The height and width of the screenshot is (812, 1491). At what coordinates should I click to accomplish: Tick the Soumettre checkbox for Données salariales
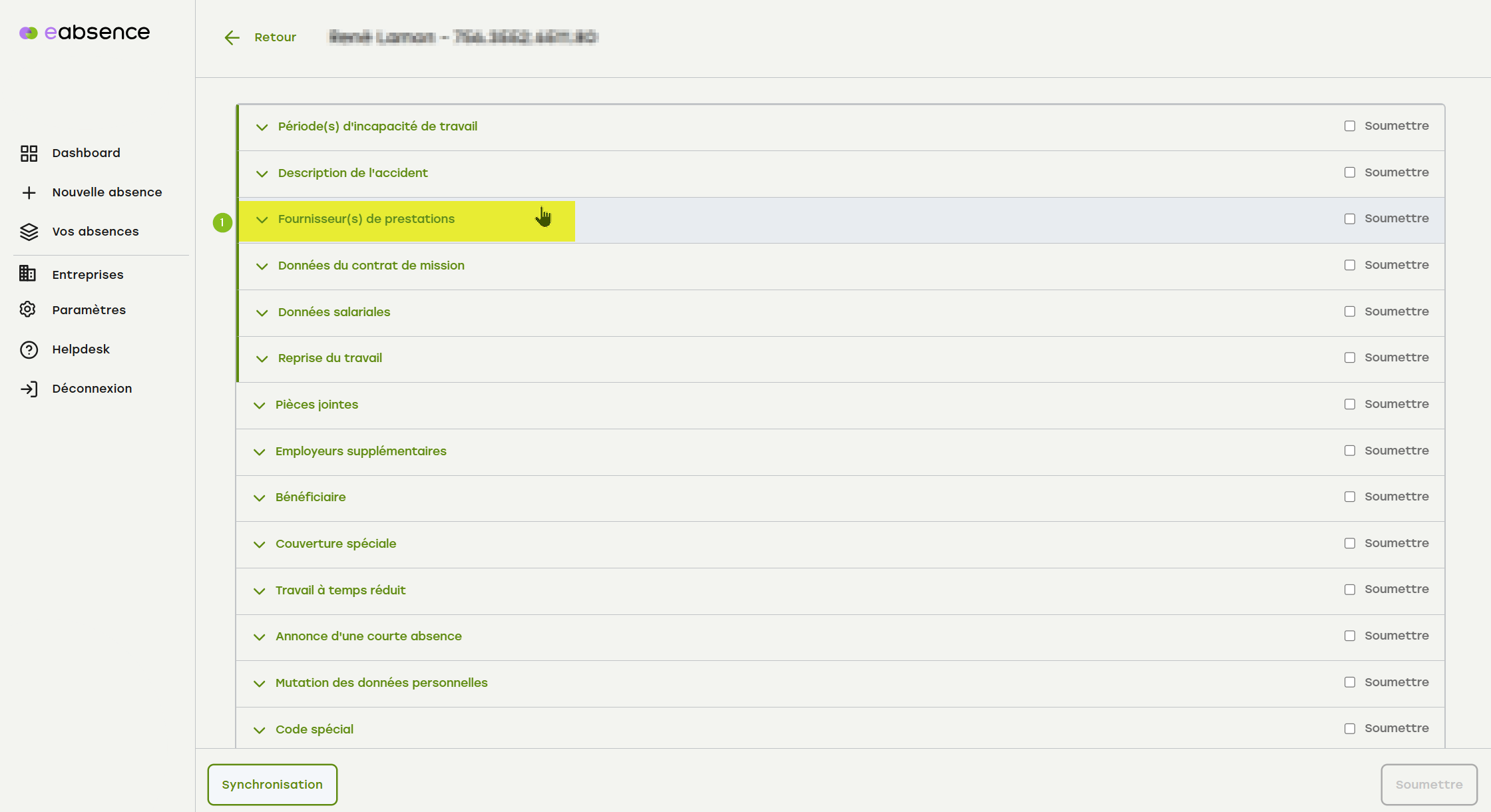coord(1350,311)
